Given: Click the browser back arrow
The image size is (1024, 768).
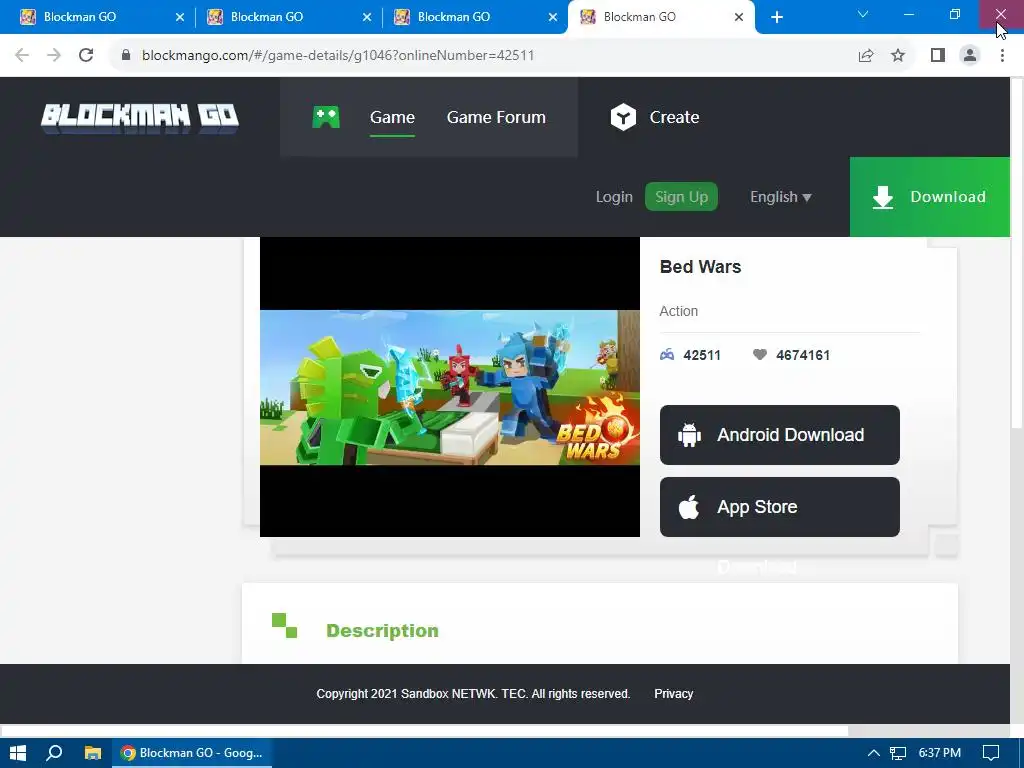Looking at the screenshot, I should [22, 55].
